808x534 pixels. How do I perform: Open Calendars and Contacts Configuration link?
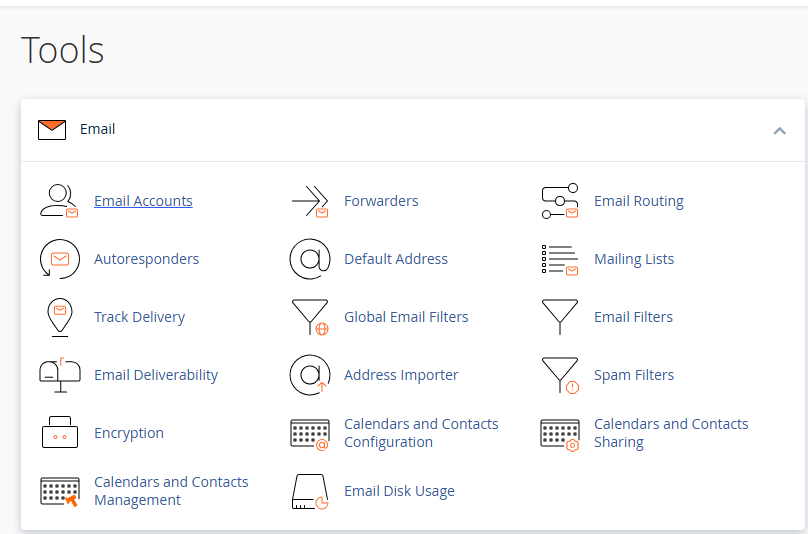[x=421, y=433]
